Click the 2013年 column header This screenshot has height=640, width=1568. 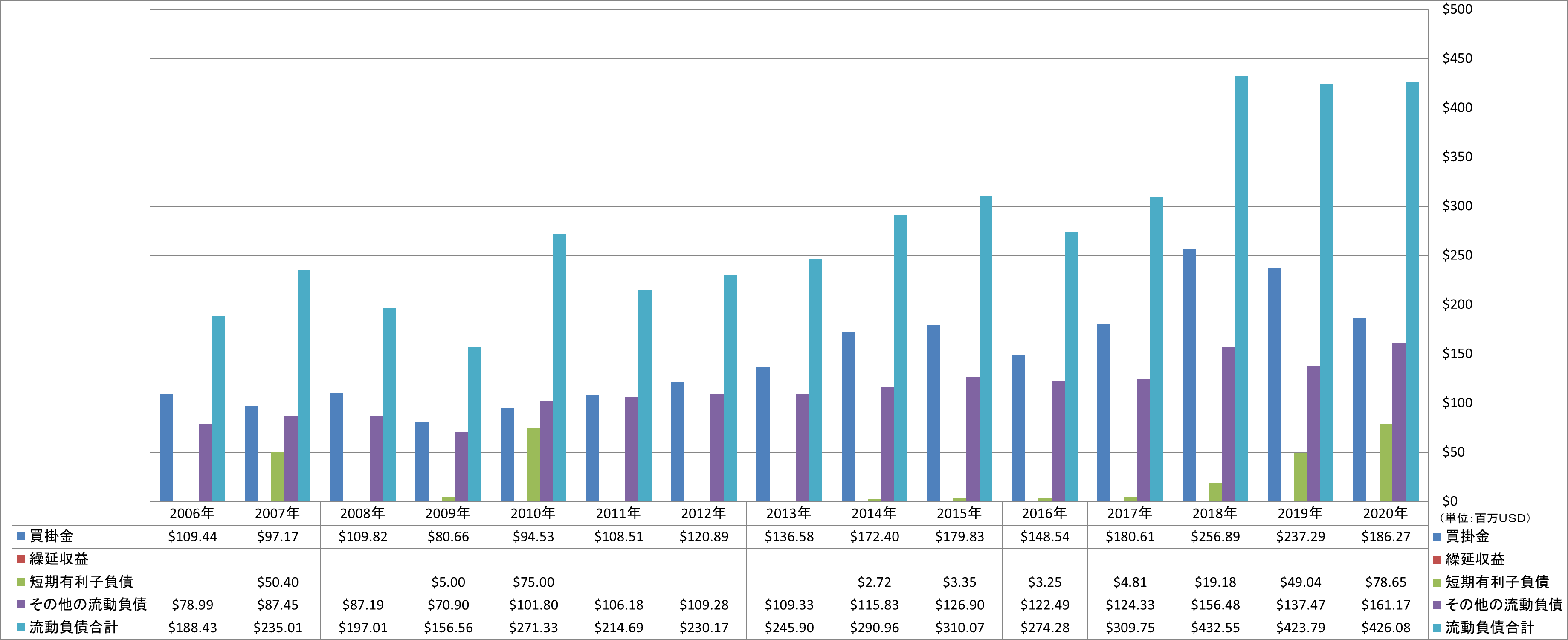tap(789, 513)
